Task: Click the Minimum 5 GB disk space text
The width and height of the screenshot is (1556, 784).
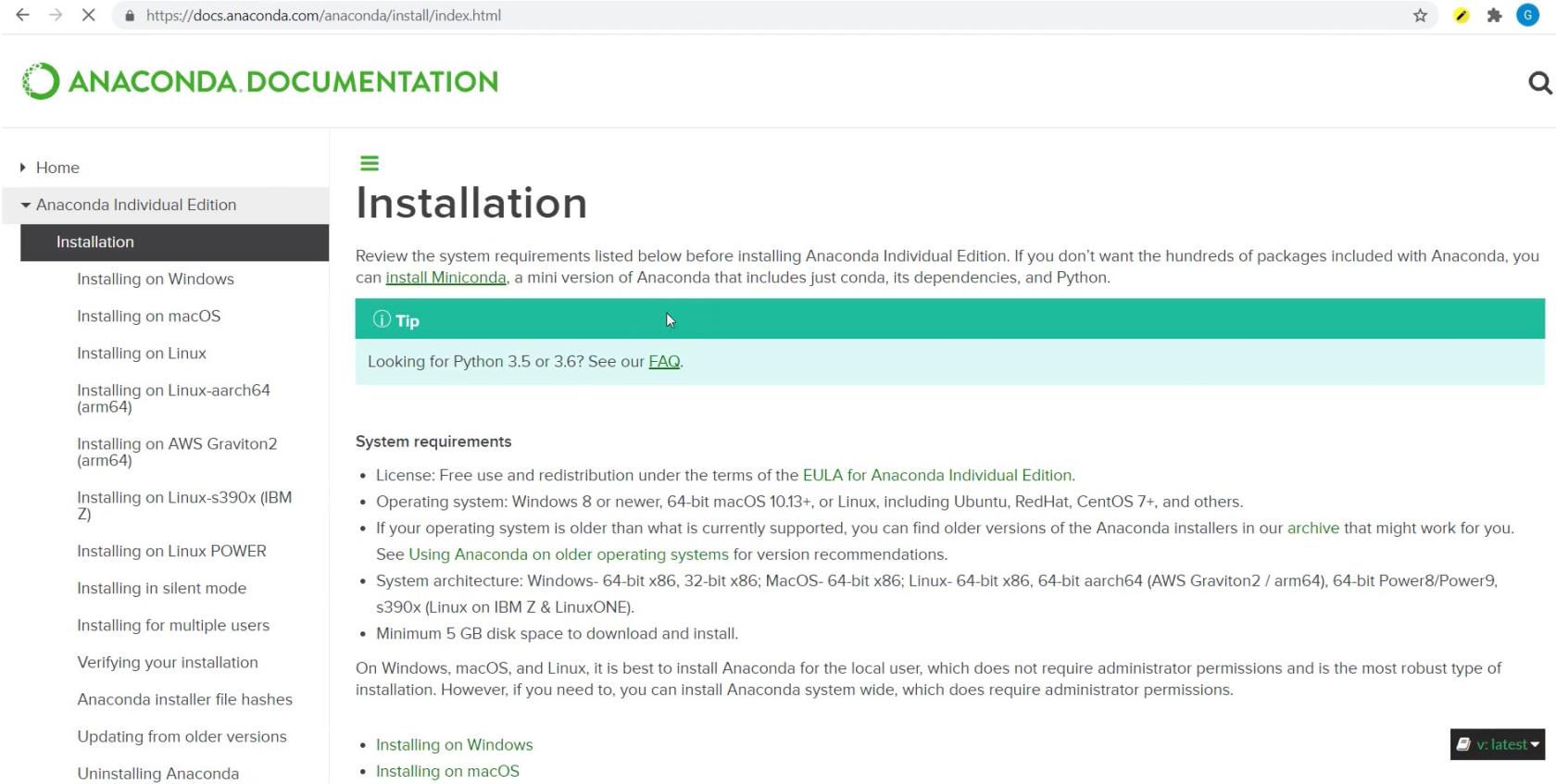Action: pos(557,634)
